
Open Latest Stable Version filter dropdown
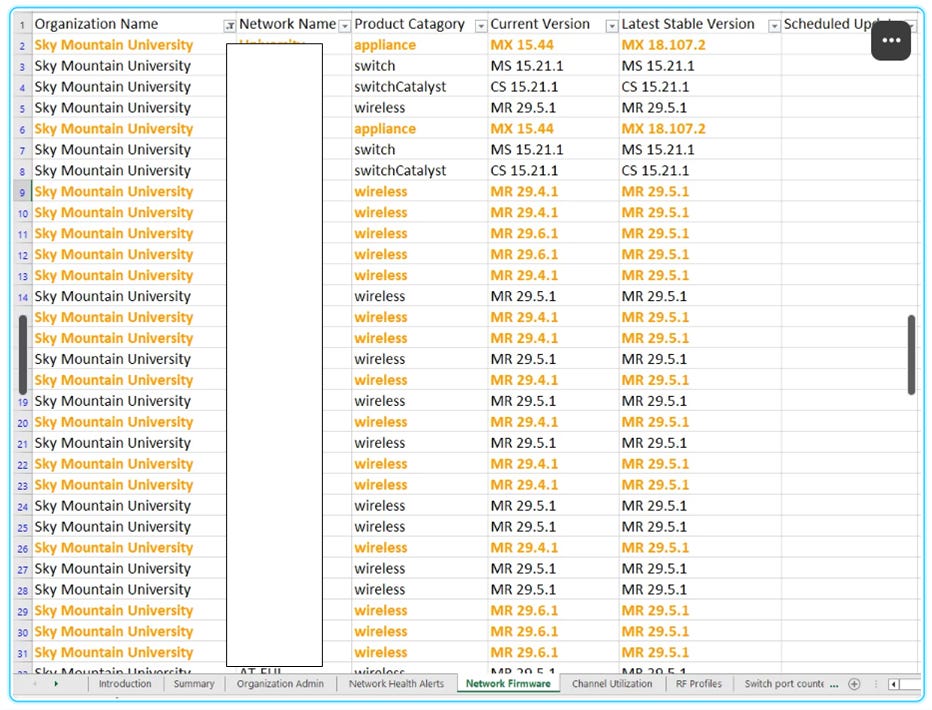[774, 26]
